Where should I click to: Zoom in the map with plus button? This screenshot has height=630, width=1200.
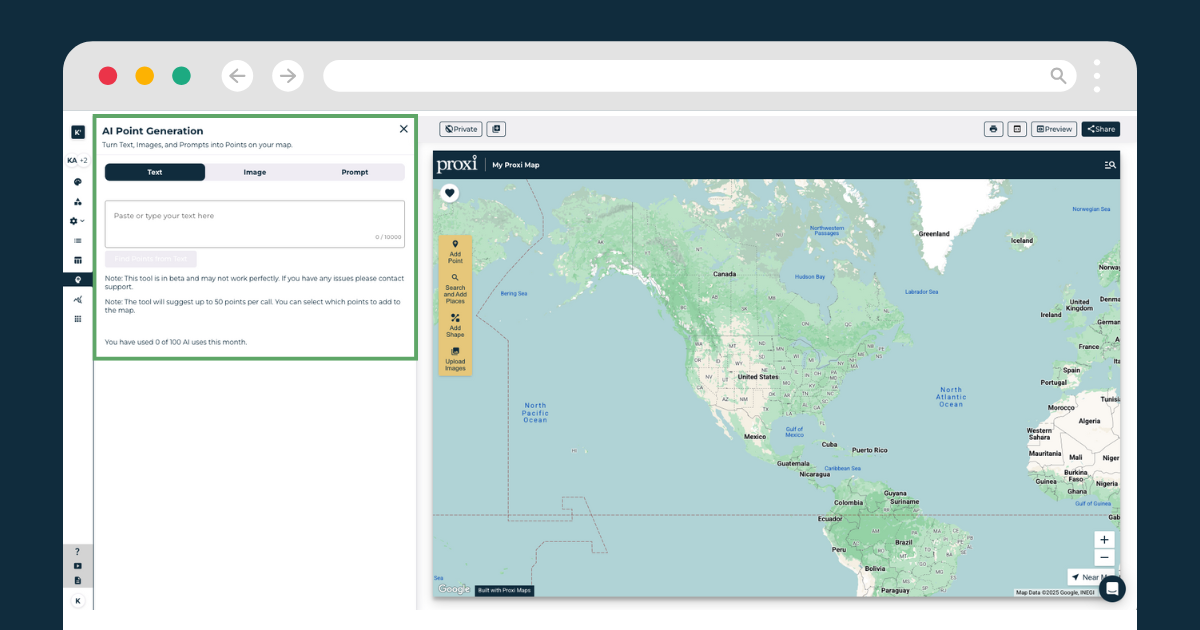pyautogui.click(x=1105, y=540)
